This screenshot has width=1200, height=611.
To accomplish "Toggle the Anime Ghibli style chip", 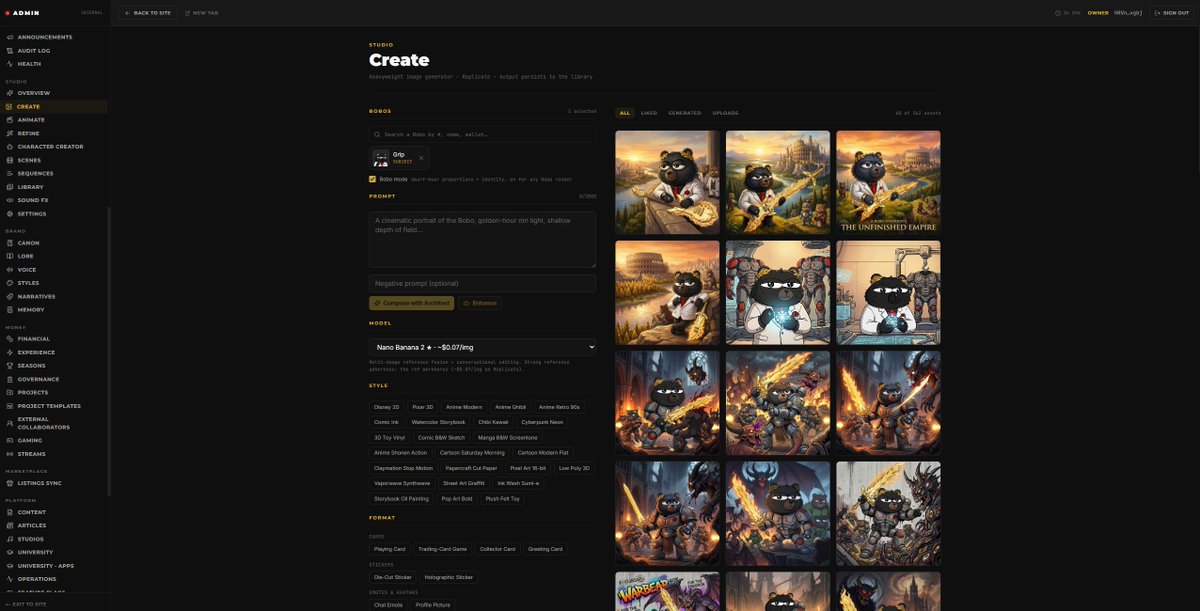I will (511, 407).
